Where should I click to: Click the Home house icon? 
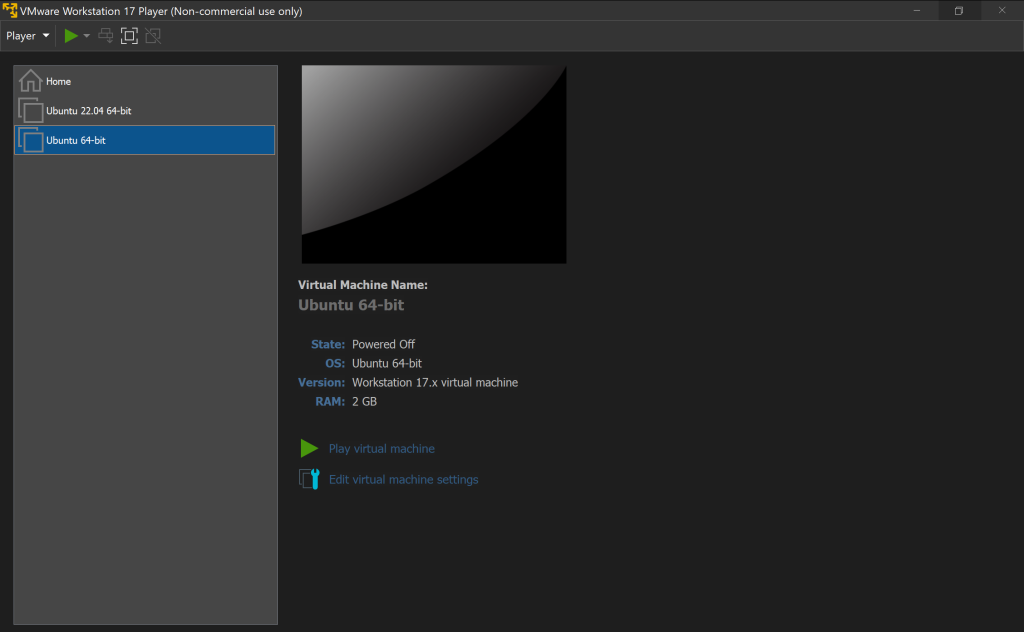30,81
